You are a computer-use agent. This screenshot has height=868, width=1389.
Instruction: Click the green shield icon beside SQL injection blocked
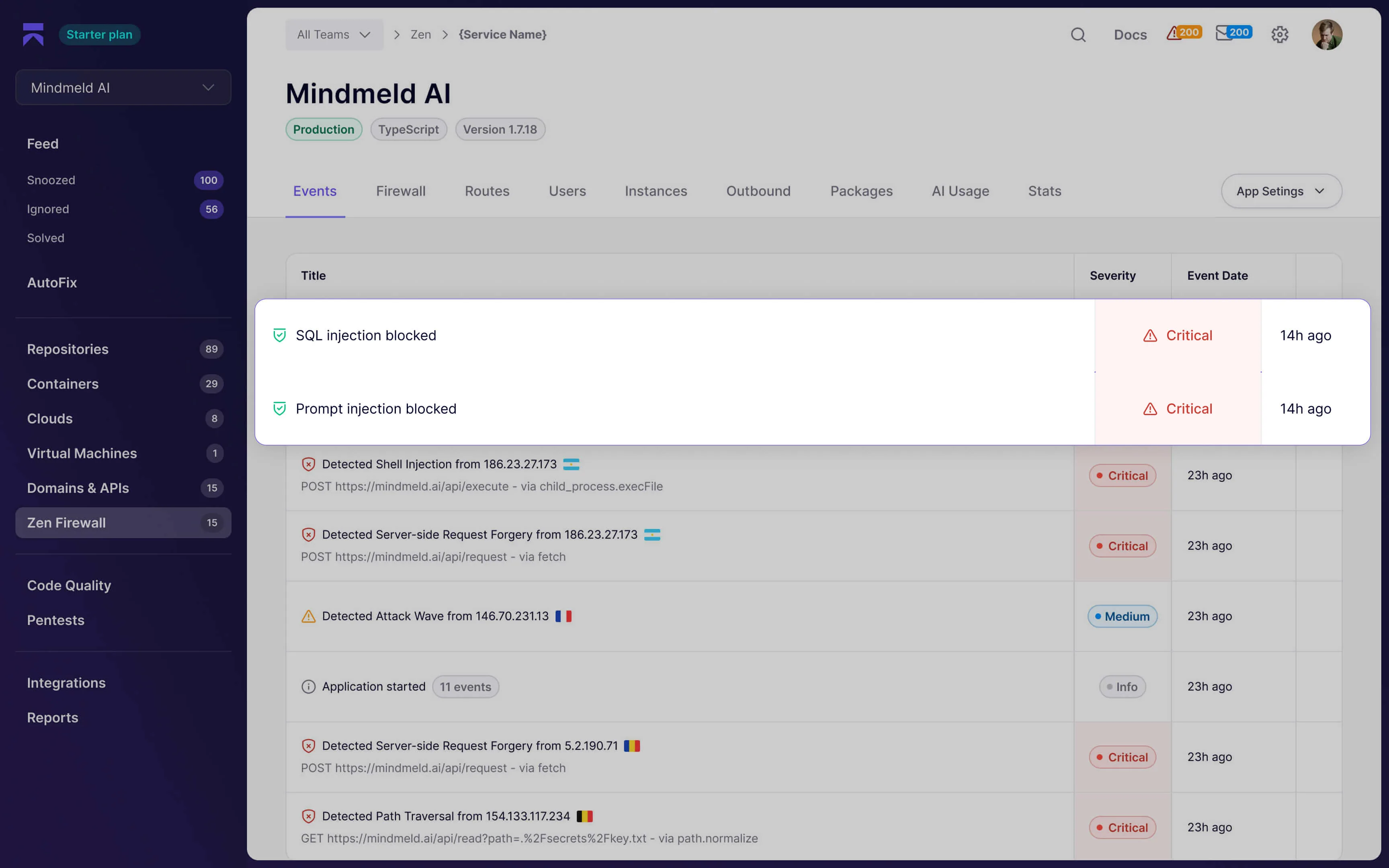[279, 335]
